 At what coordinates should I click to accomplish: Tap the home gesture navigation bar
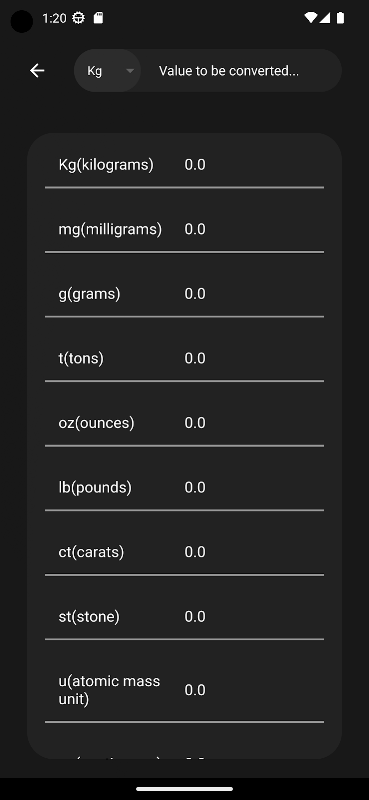click(184, 789)
